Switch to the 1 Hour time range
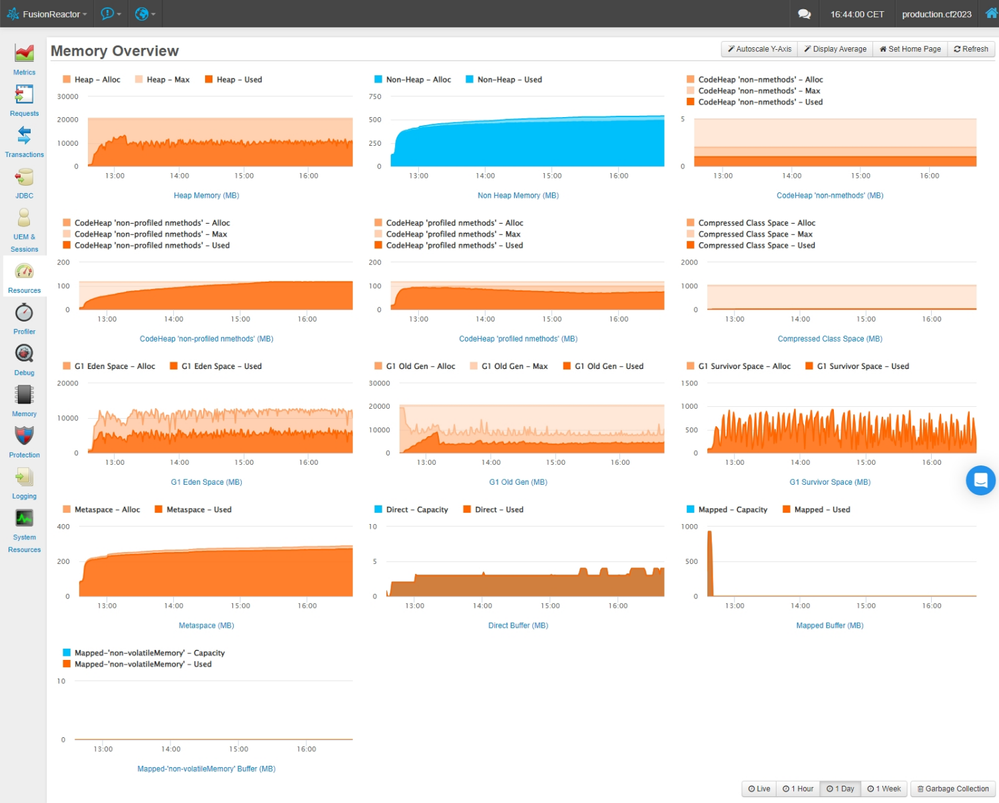This screenshot has height=803, width=999. point(798,789)
